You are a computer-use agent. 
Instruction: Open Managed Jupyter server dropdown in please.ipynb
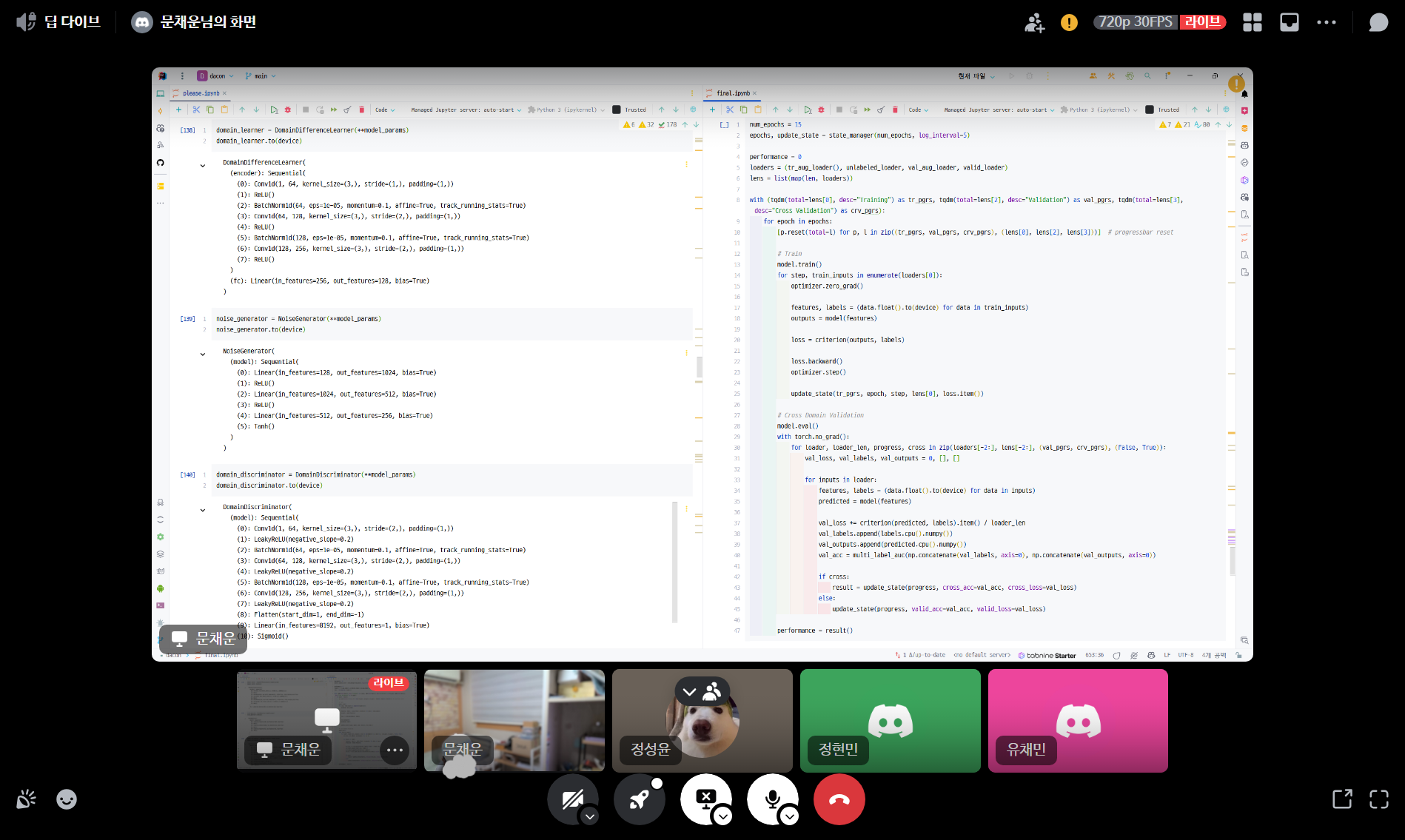466,110
